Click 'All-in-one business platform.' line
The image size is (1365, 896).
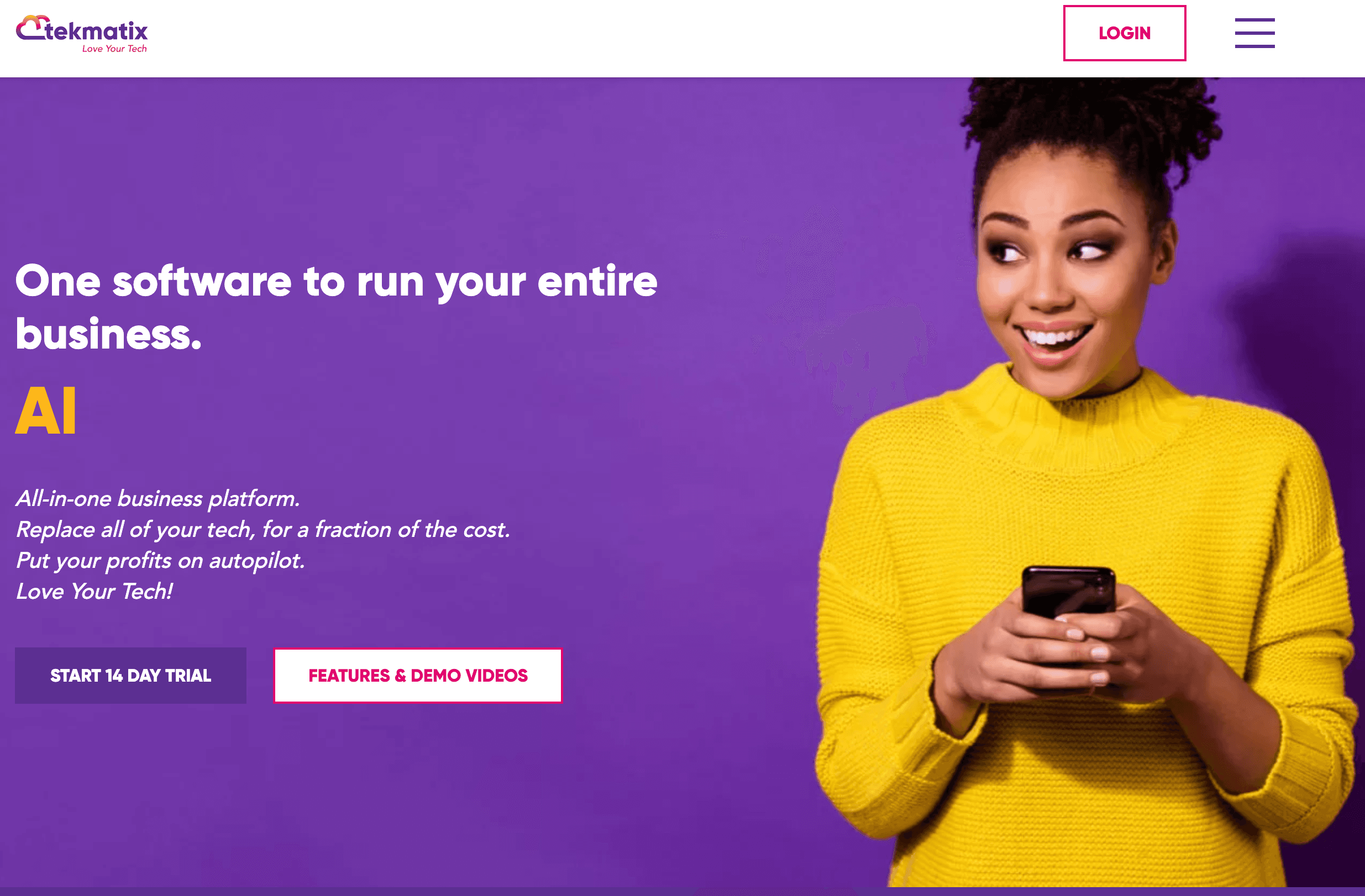(158, 499)
